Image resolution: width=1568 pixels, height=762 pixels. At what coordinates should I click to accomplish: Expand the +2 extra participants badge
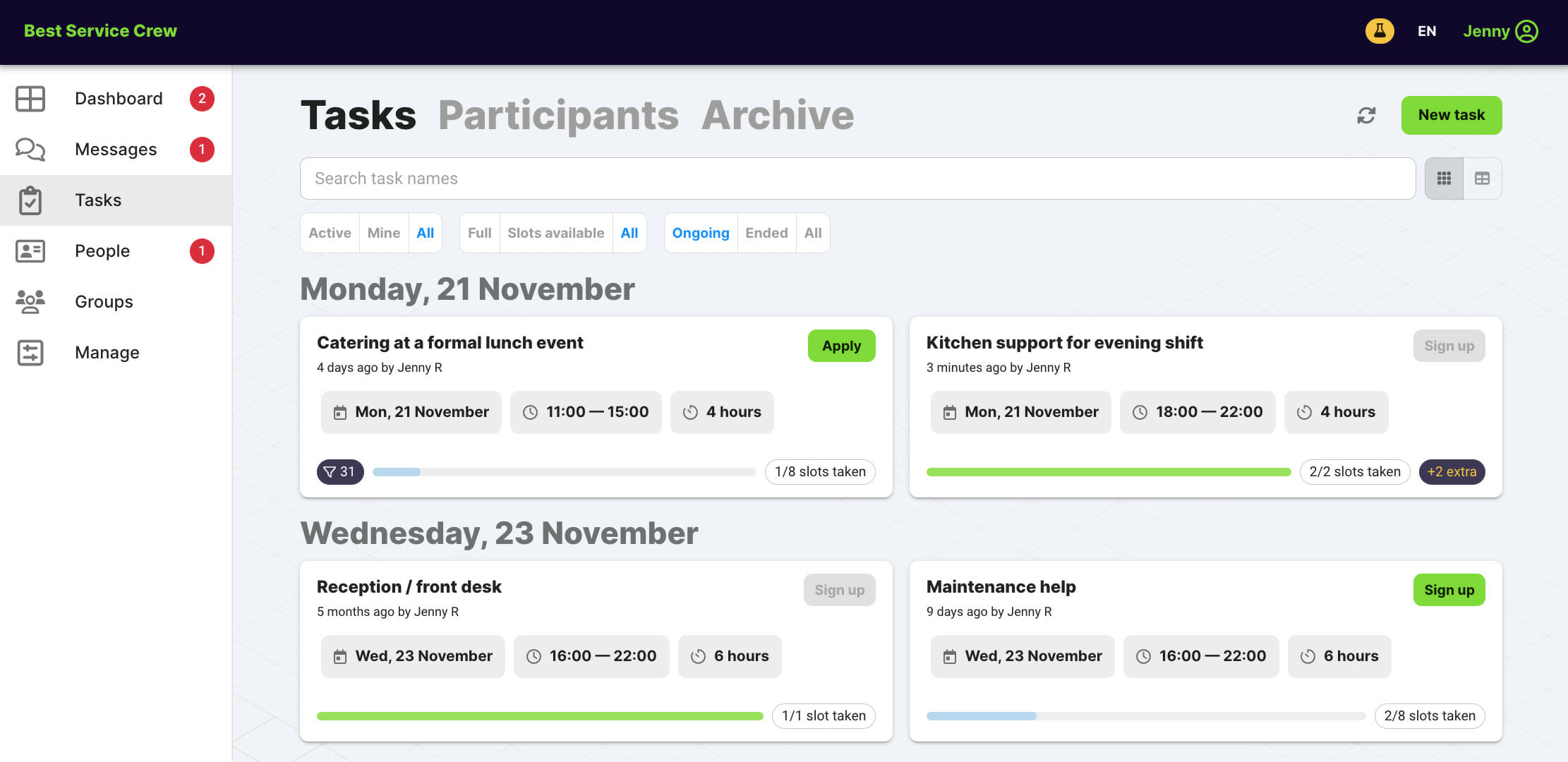pos(1452,471)
